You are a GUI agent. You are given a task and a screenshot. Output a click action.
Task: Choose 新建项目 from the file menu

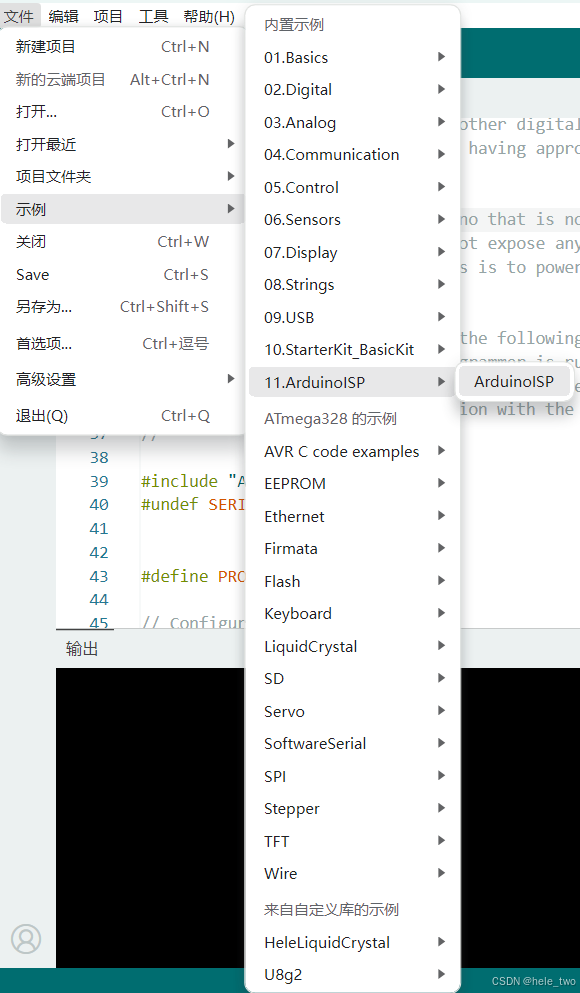click(122, 47)
